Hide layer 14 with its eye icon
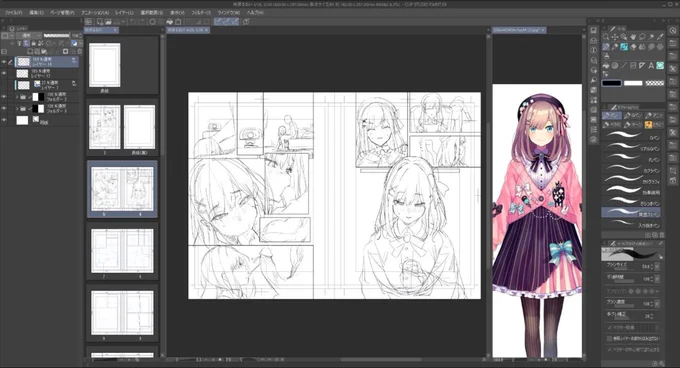This screenshot has width=680, height=368. point(4,62)
